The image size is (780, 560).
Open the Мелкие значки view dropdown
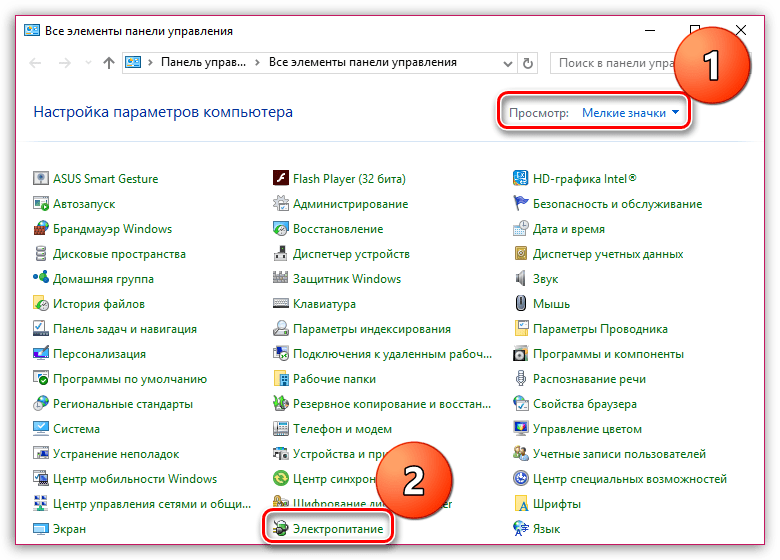coord(630,113)
